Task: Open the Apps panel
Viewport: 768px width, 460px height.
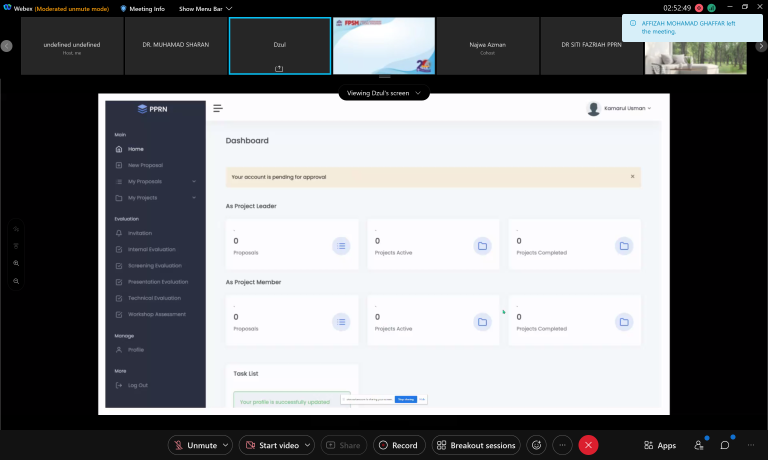Action: pos(660,445)
